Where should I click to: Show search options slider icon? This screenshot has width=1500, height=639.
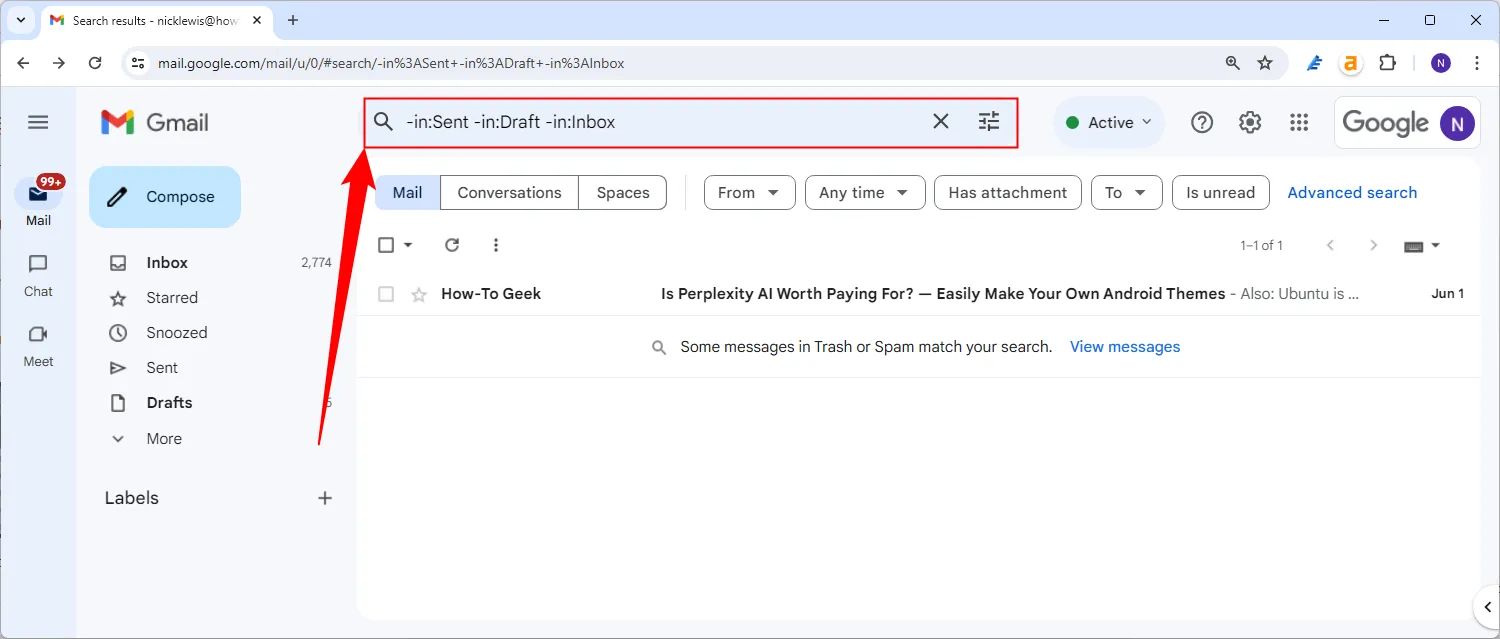(x=989, y=122)
